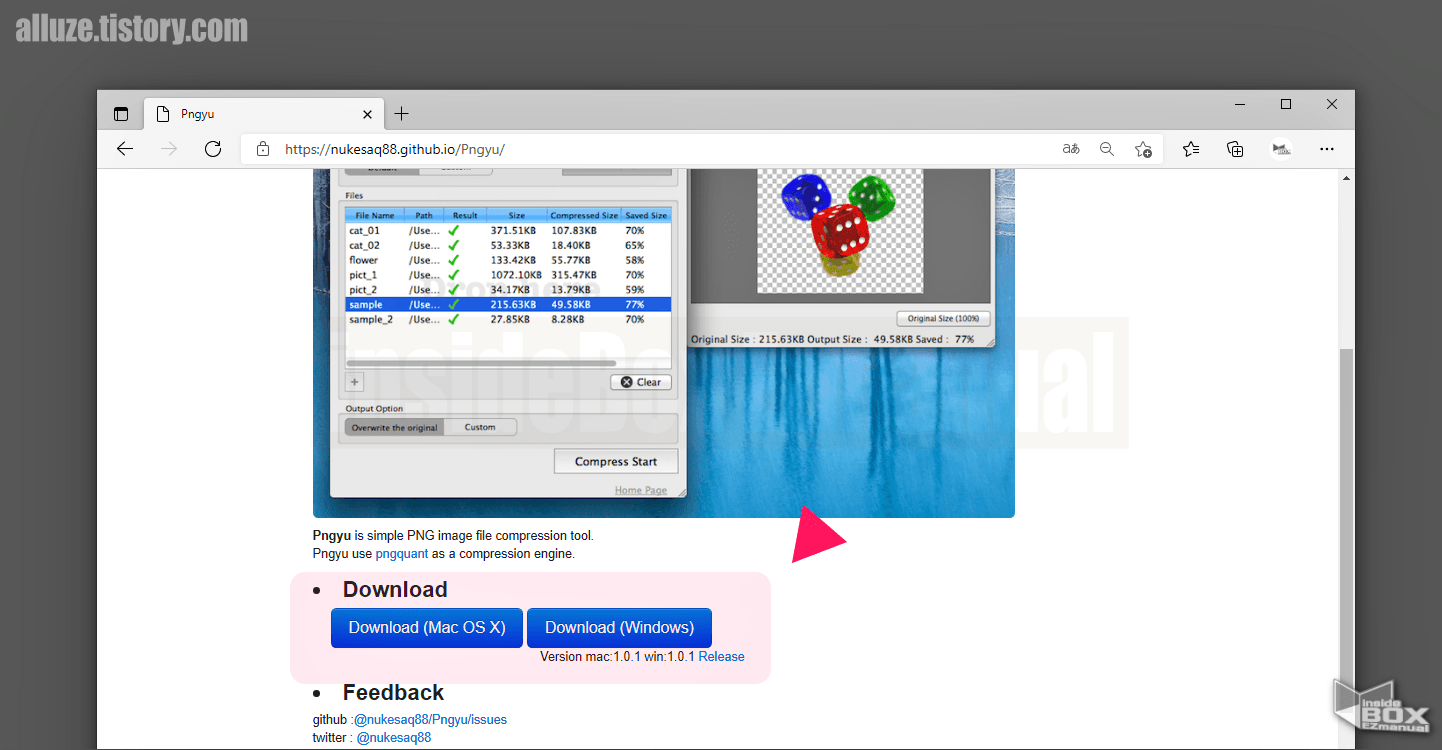Click the Home Page link in screenshot
Viewport: 1442px width, 750px height.
click(641, 490)
